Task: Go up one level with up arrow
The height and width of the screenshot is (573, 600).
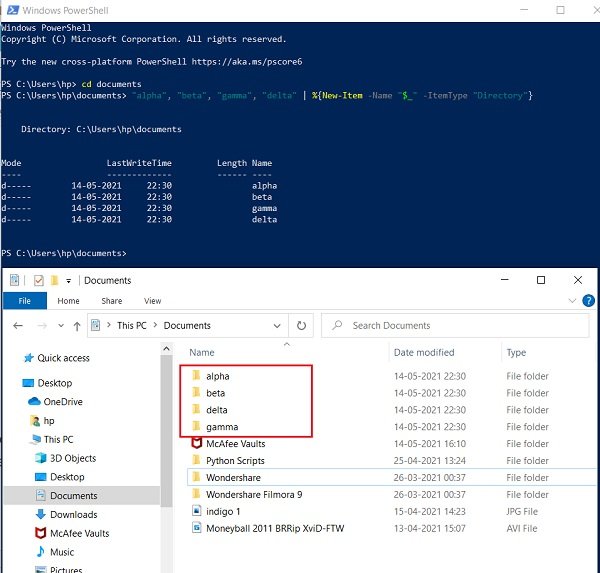Action: coord(77,326)
